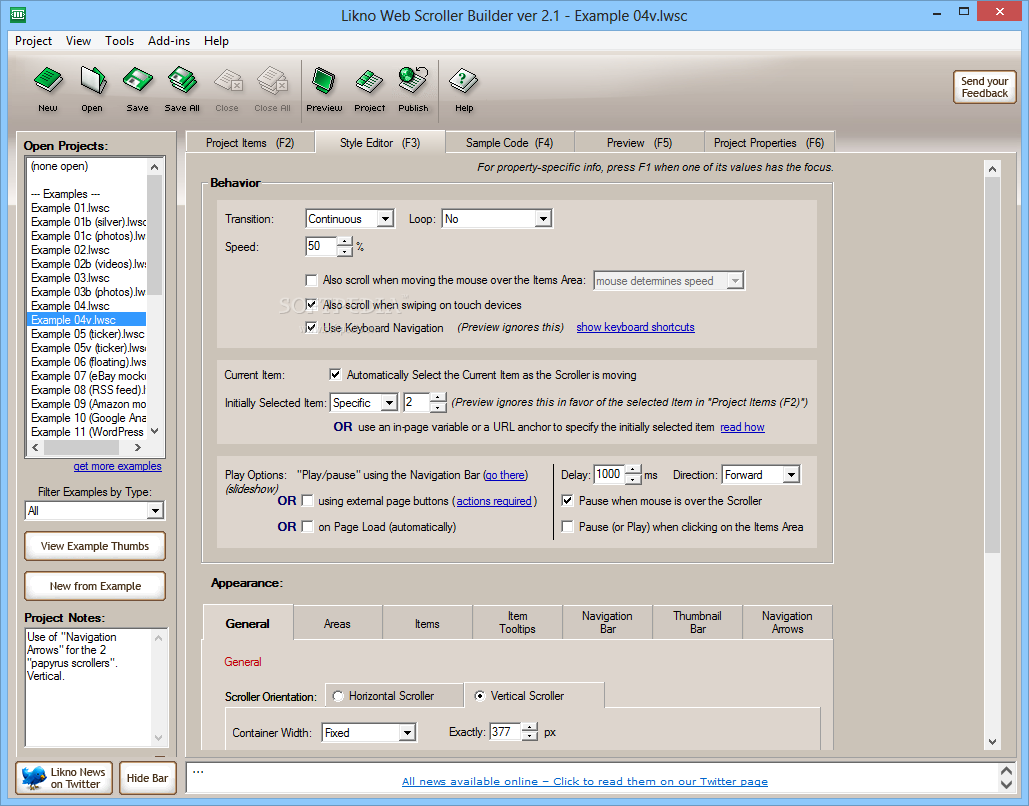Increase Container Width Exactly value

pos(530,727)
